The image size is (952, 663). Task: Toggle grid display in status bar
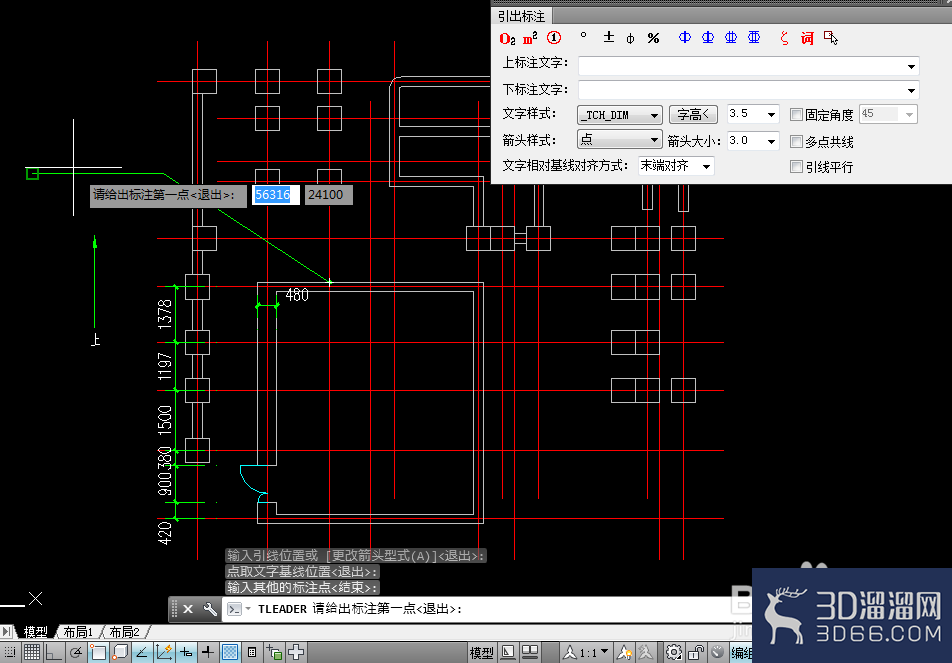coord(32,652)
